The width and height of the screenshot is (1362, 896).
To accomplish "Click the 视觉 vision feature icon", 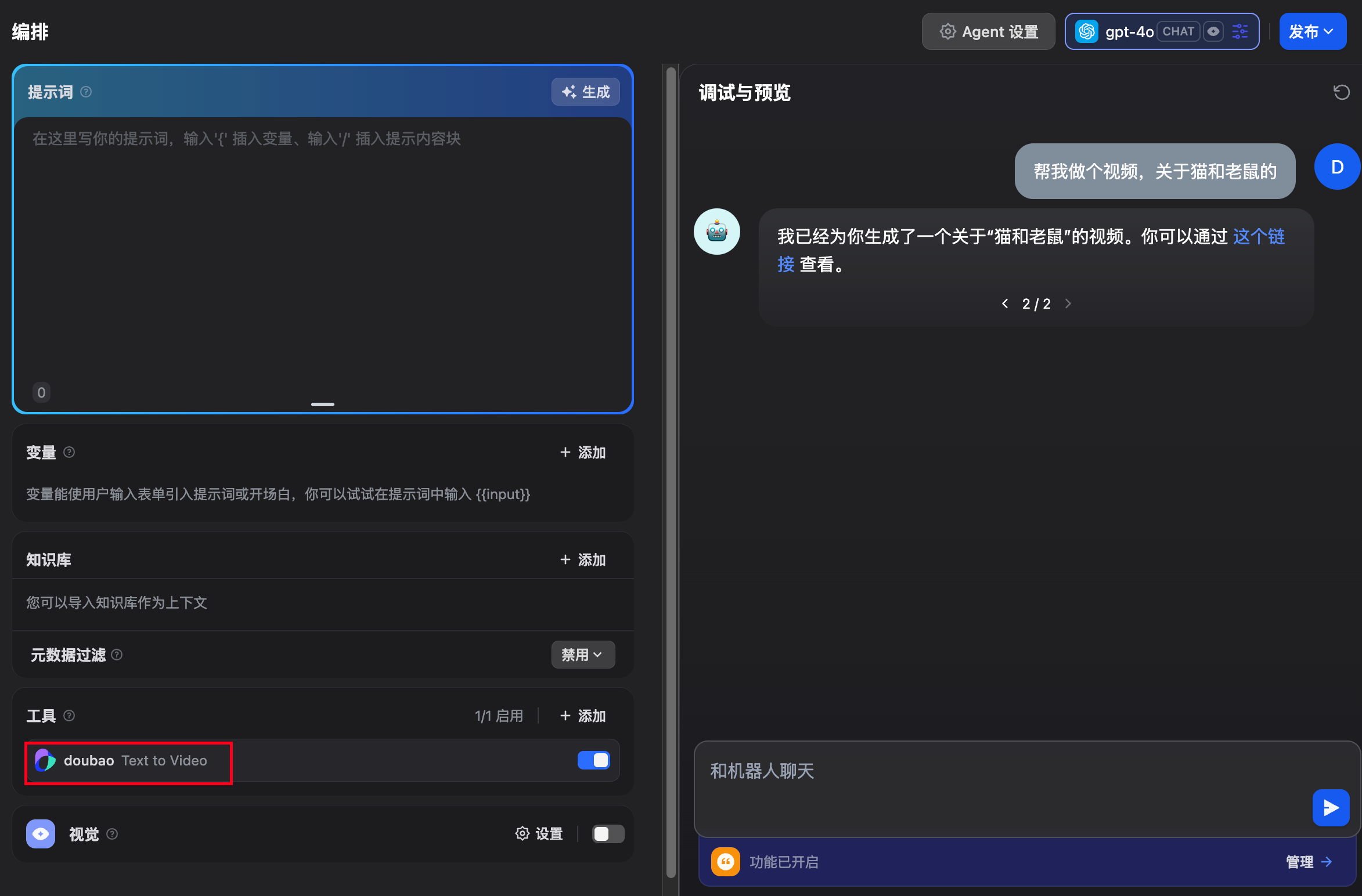I will point(41,834).
